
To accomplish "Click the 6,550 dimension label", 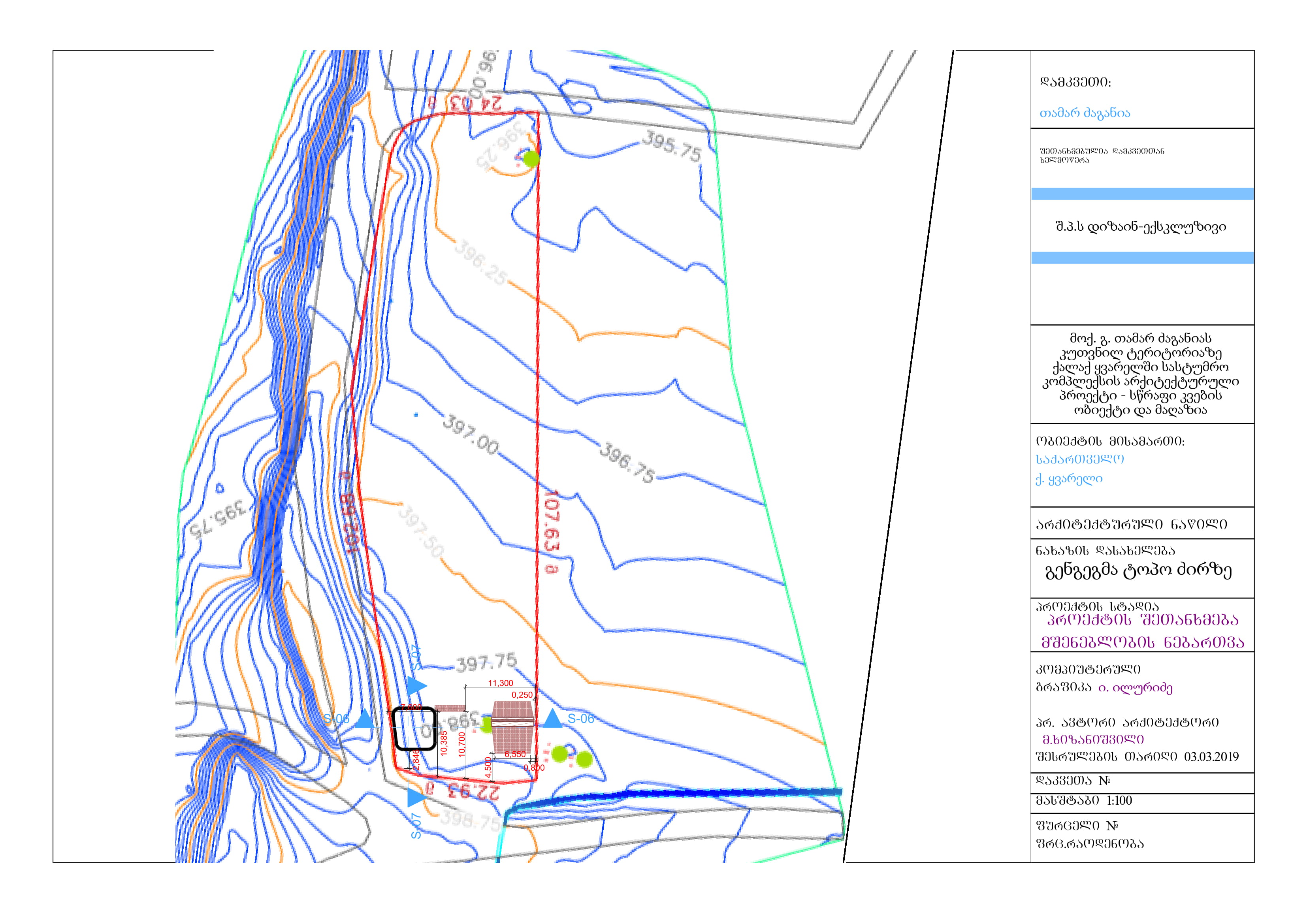I will pos(515,755).
